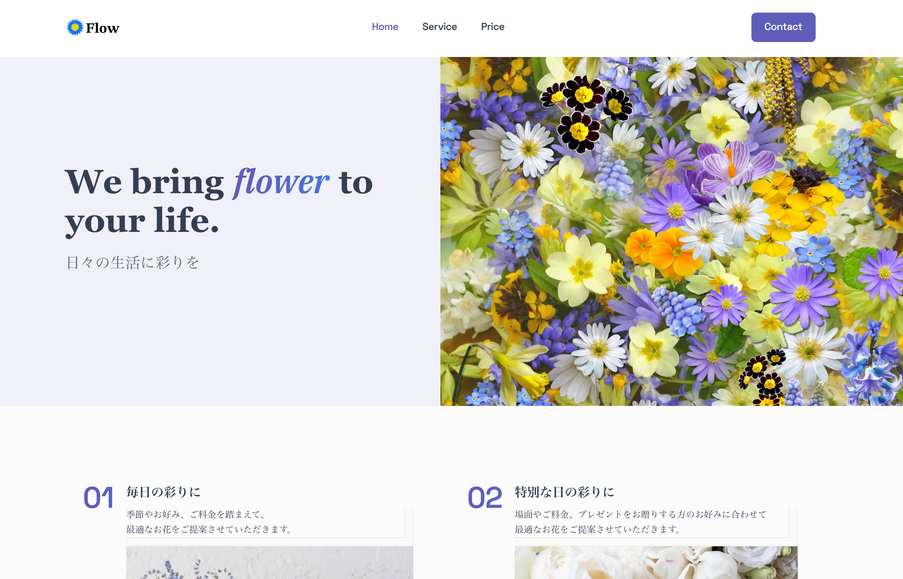The image size is (903, 579).
Task: Click "We bring" in the hero headline
Action: 144,182
